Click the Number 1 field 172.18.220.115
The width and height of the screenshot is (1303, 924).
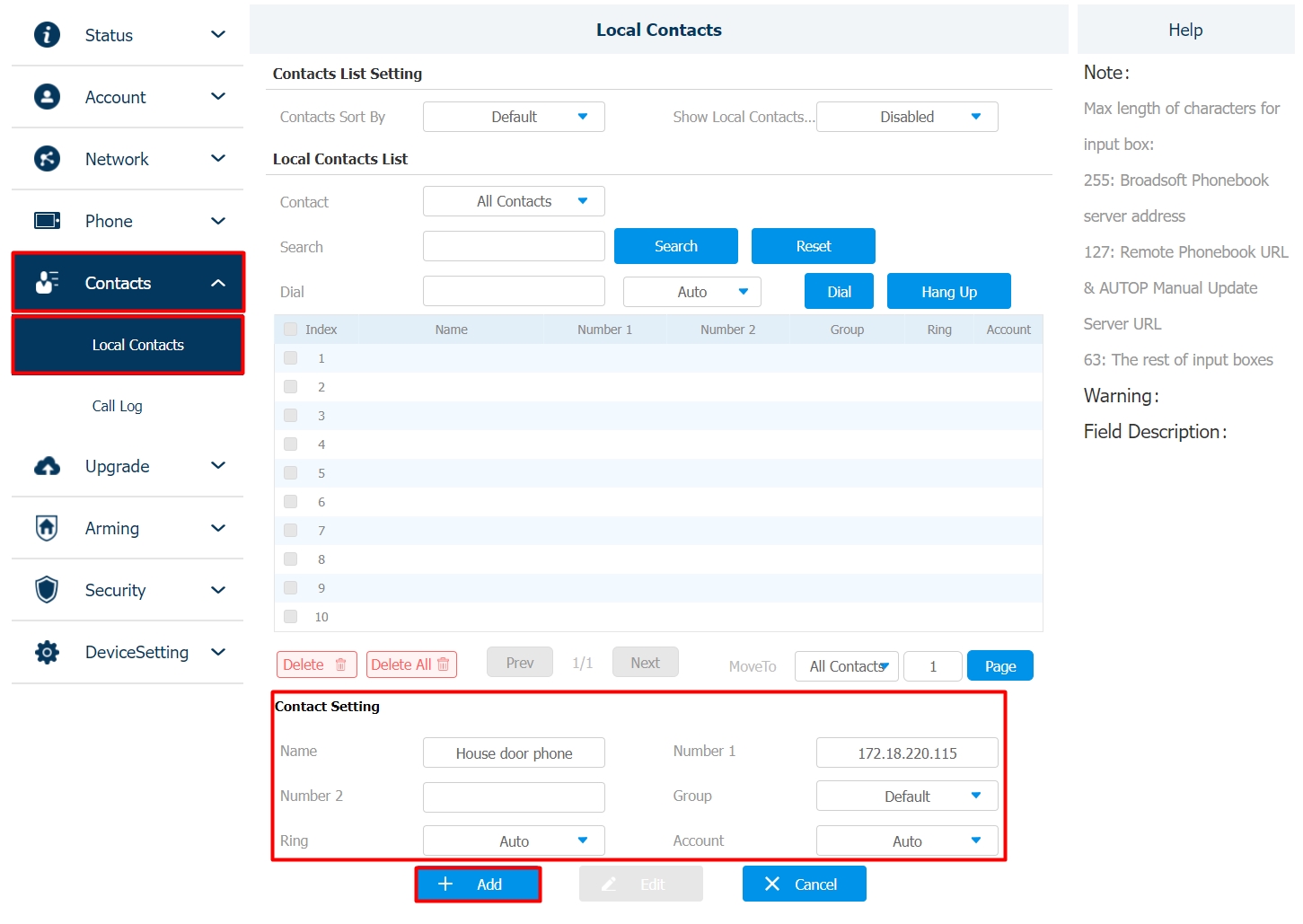coord(907,752)
